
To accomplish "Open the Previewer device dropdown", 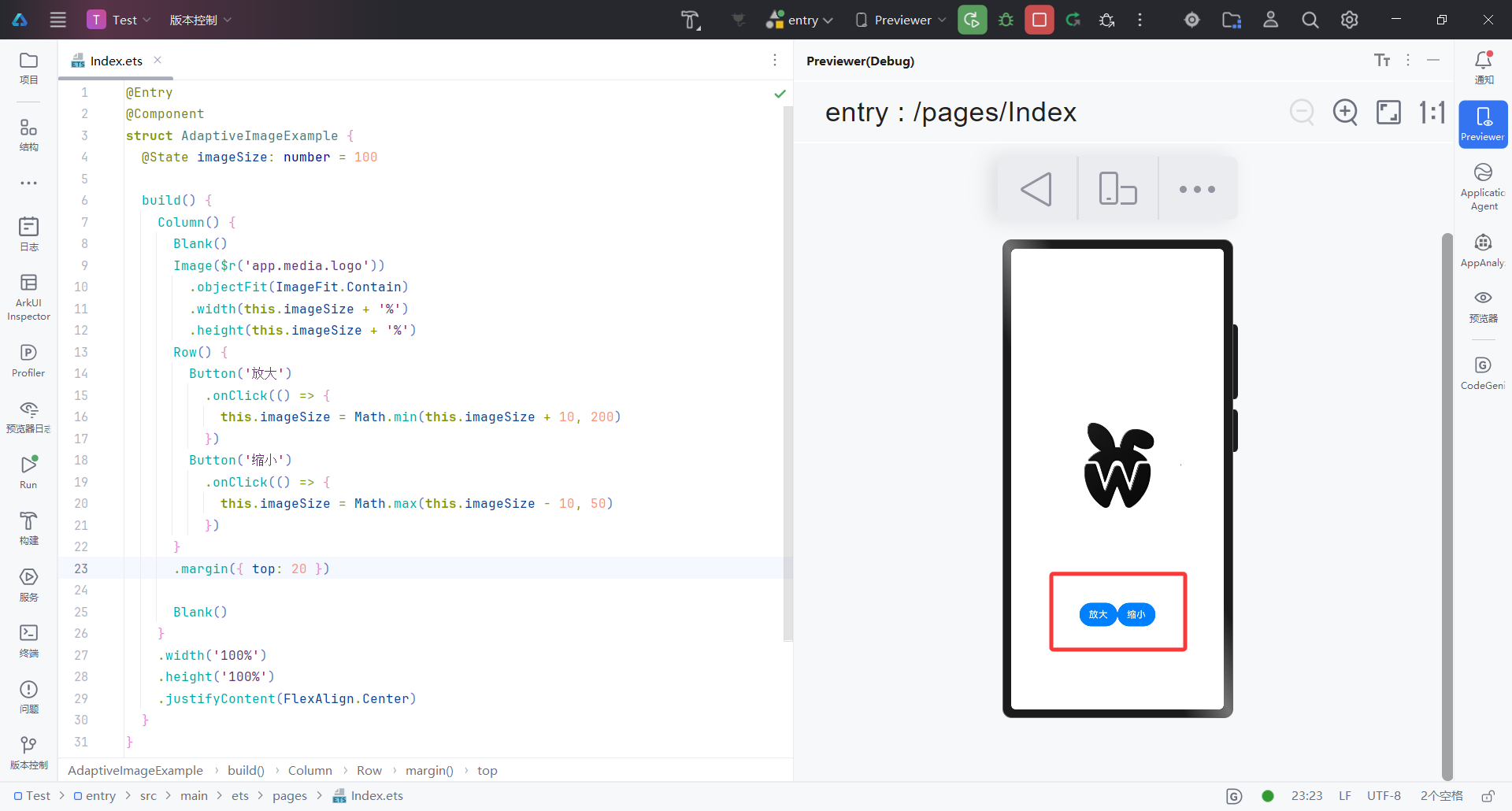I will point(901,20).
